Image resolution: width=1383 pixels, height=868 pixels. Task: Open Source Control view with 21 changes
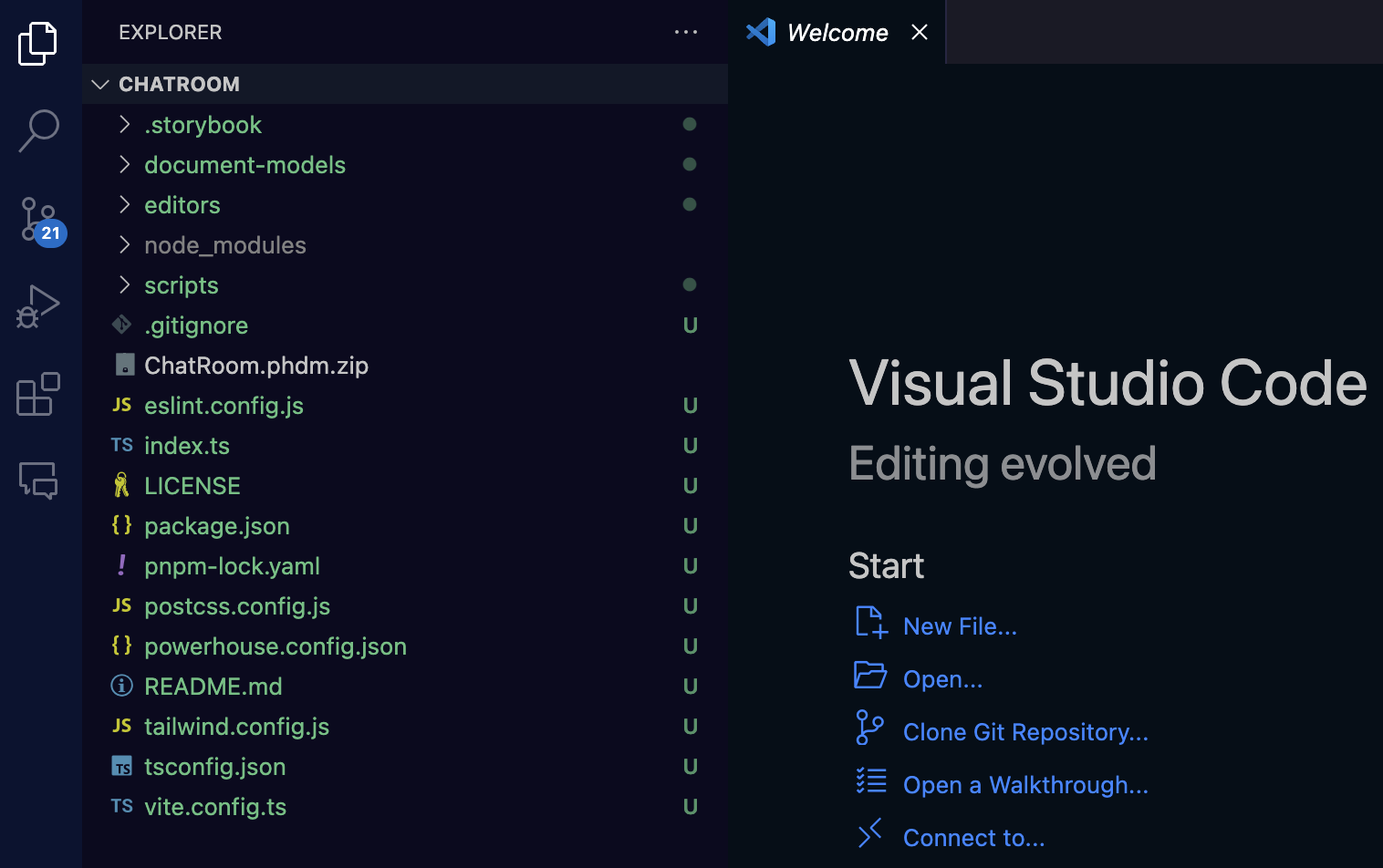pyautogui.click(x=41, y=220)
